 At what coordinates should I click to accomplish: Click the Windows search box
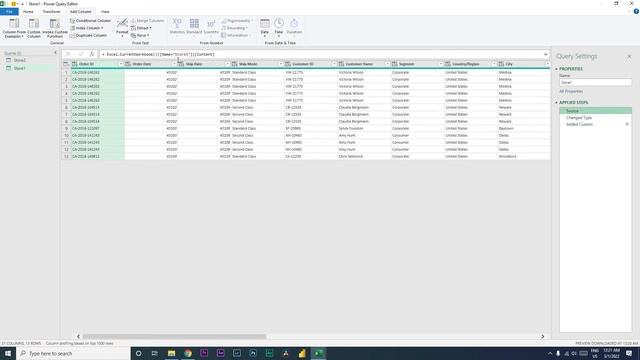(x=73, y=353)
